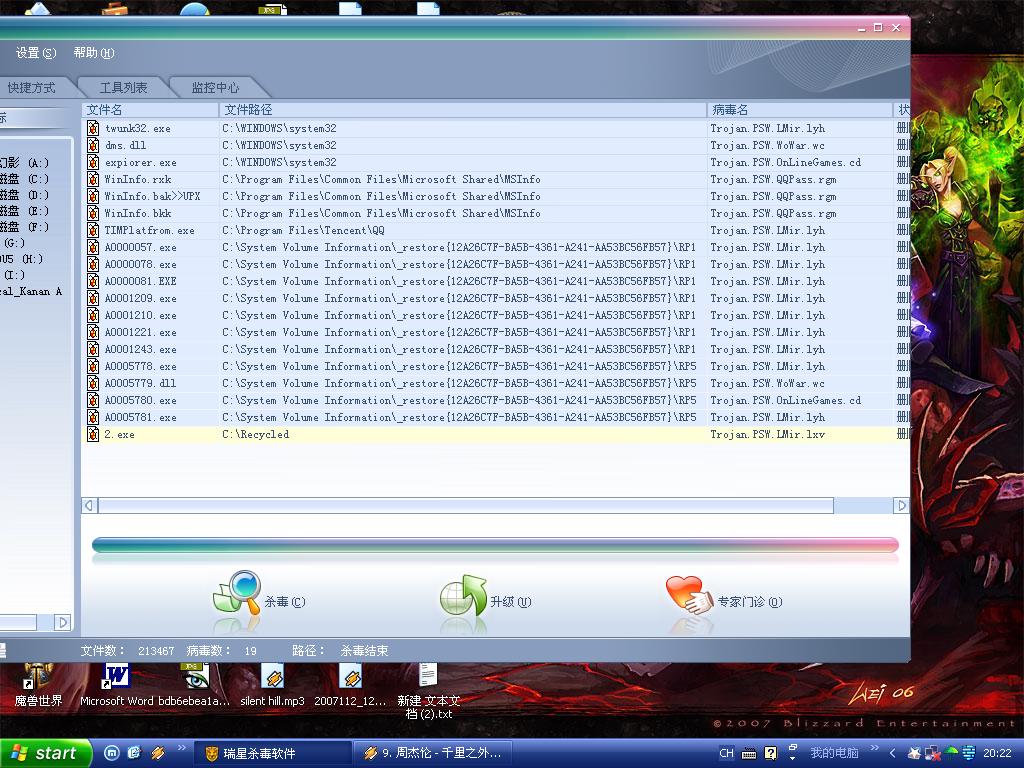Click the virus icon beside twunk32.exe
Screen dimensions: 1024x768
click(x=93, y=128)
